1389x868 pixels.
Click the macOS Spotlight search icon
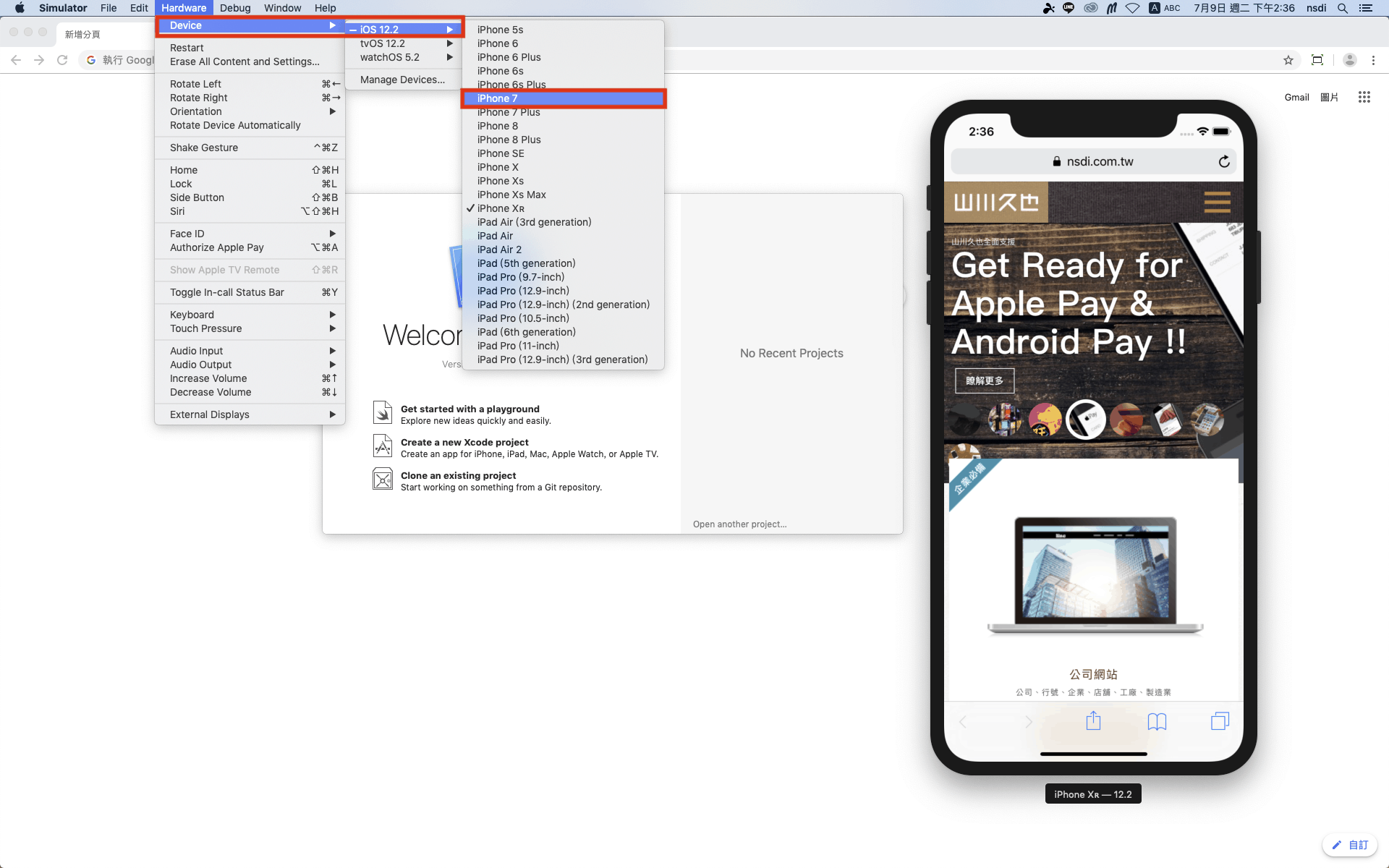(x=1343, y=8)
